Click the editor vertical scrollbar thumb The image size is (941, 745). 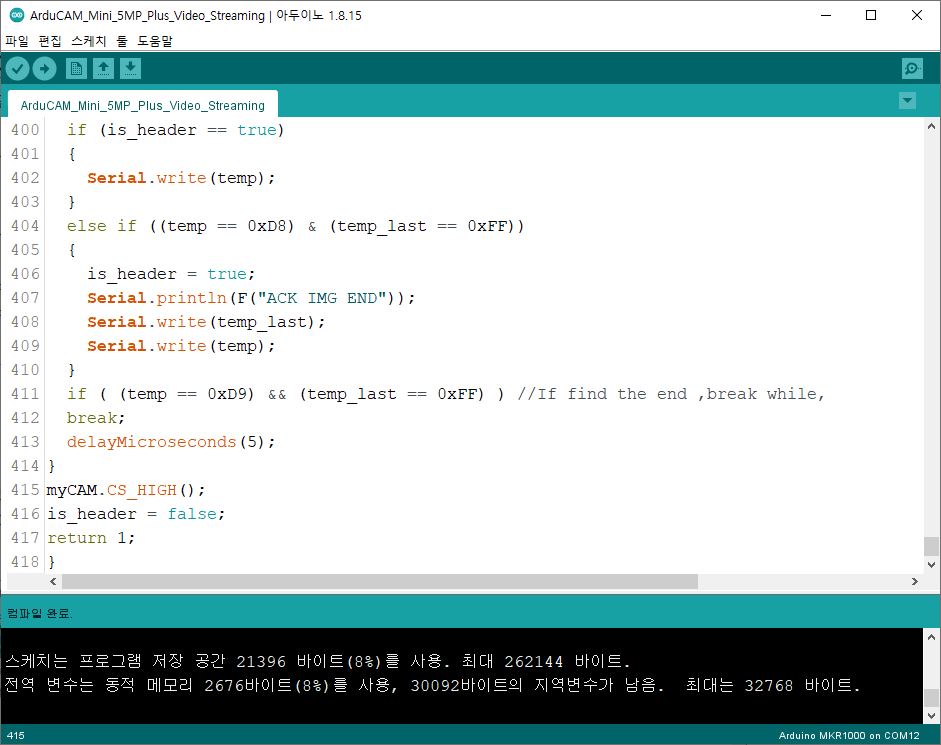931,546
